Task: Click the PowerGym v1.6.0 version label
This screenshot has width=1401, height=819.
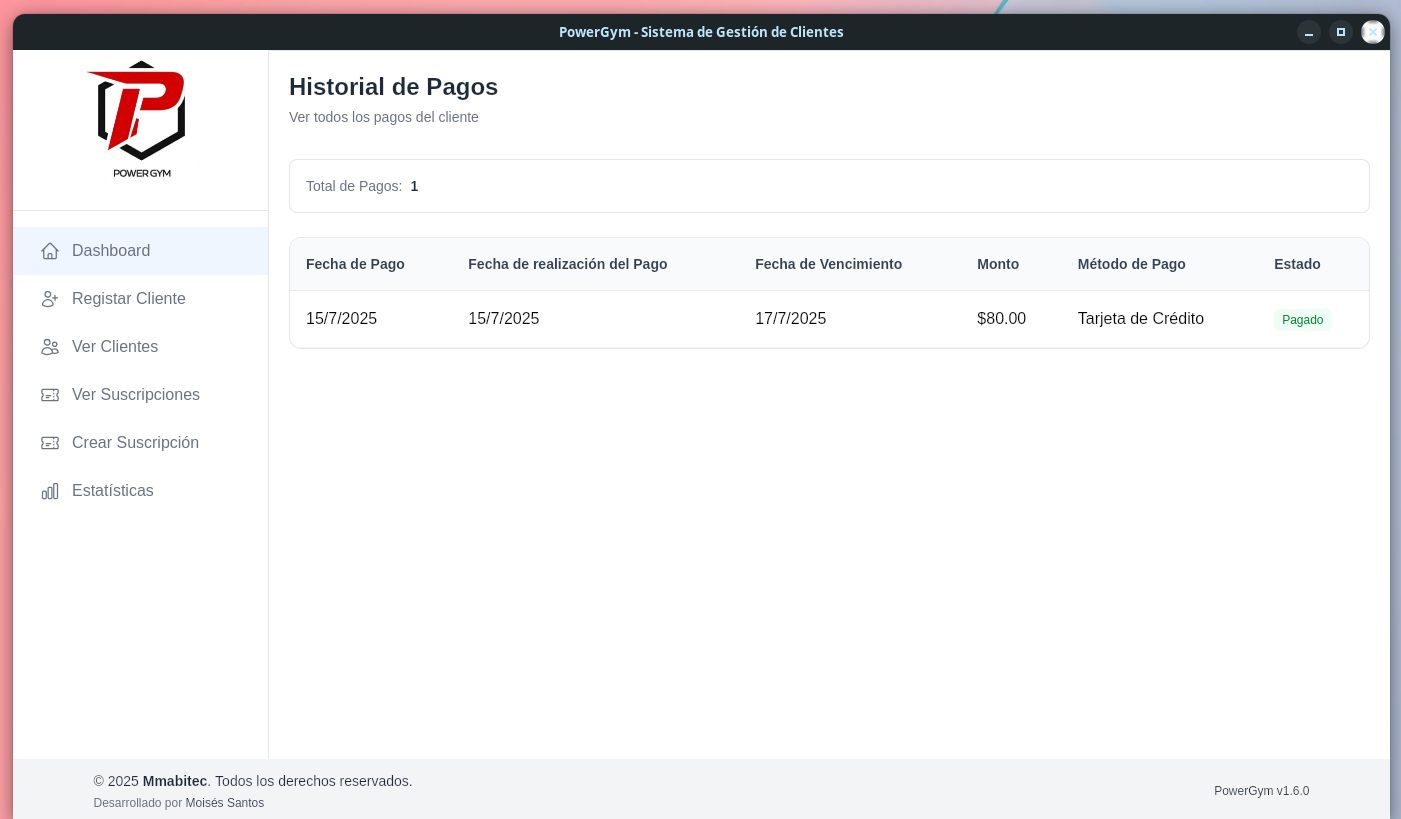Action: coord(1262,791)
